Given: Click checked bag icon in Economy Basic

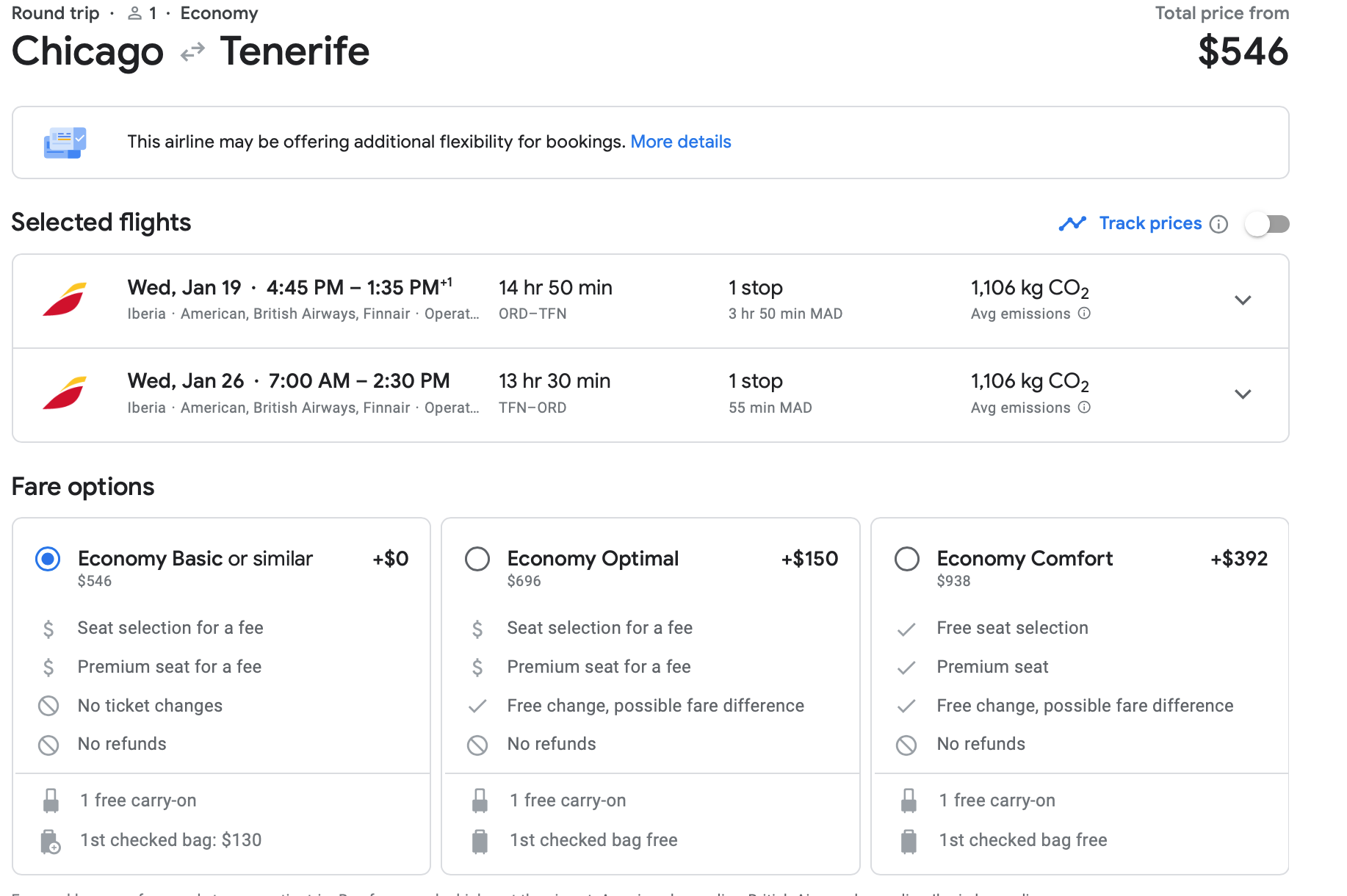Looking at the screenshot, I should coord(51,841).
